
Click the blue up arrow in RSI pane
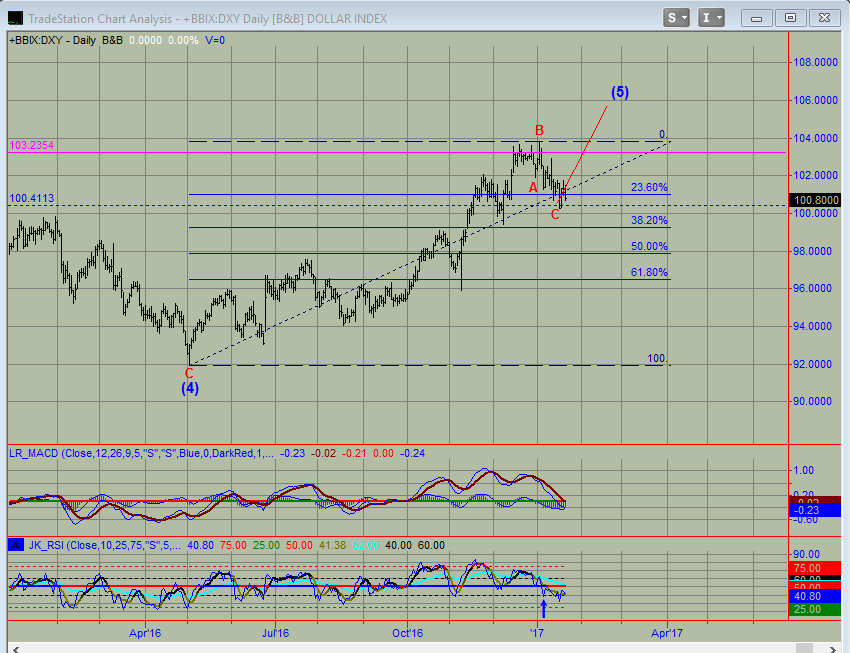(544, 609)
